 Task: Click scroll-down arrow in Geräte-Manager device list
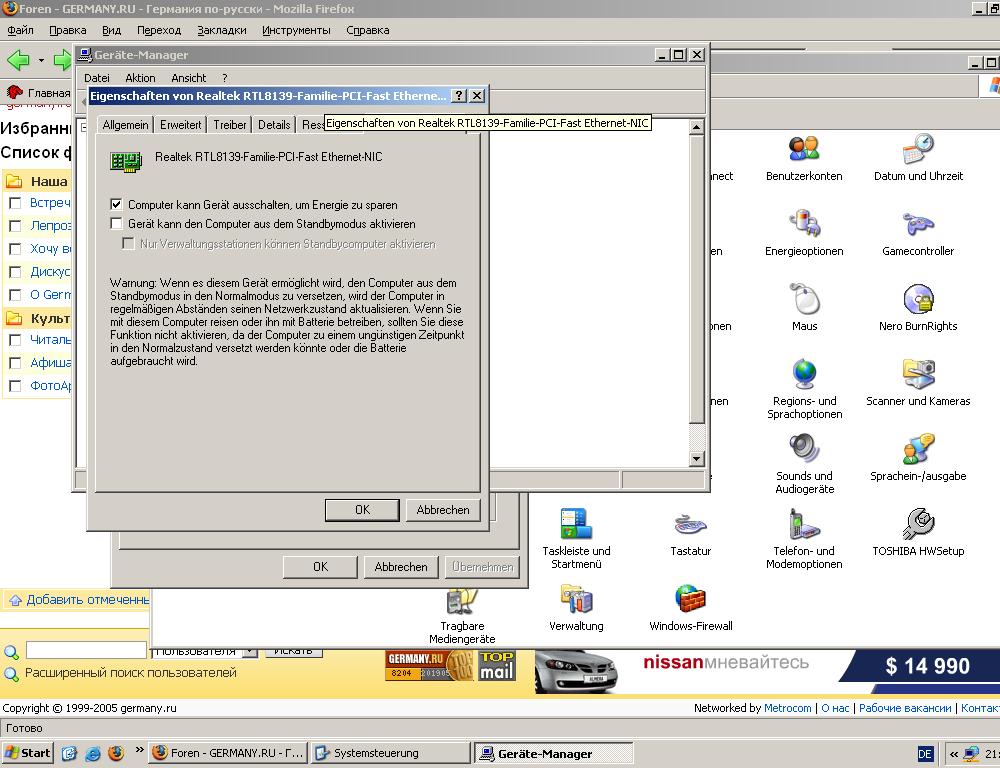tap(696, 459)
